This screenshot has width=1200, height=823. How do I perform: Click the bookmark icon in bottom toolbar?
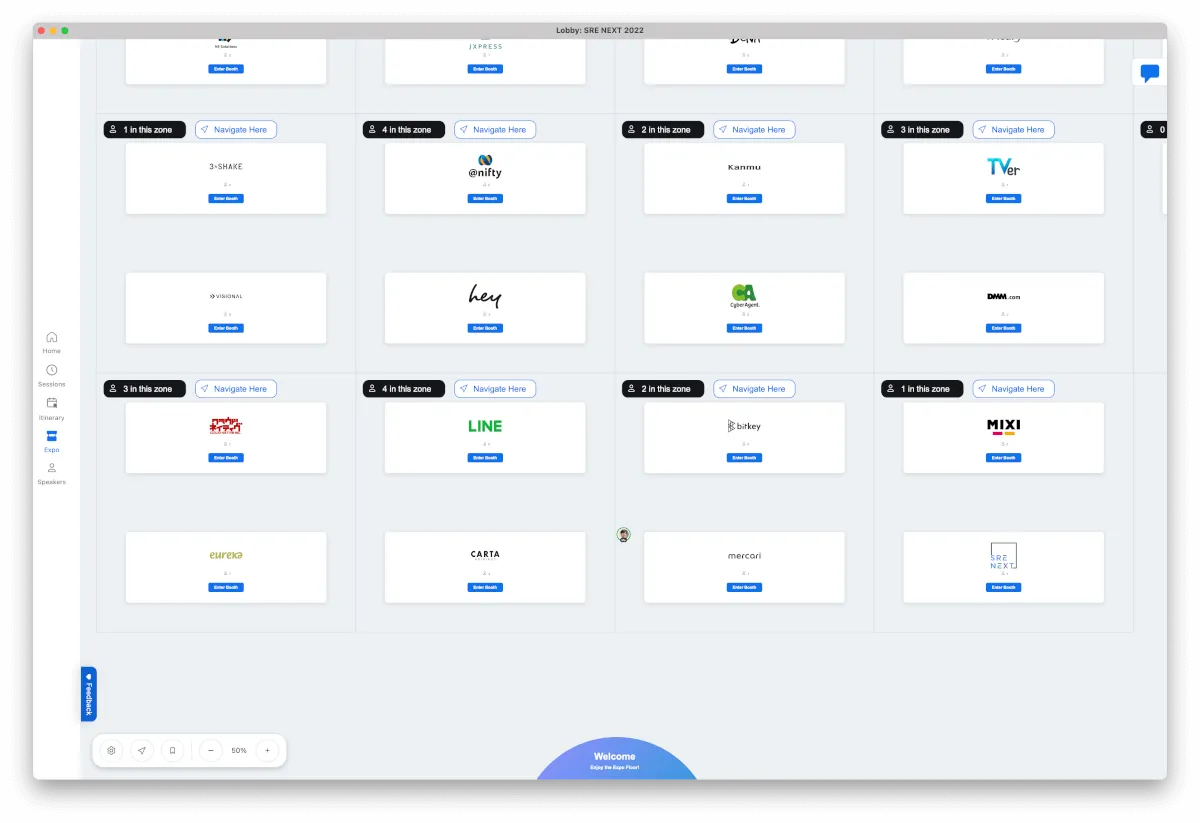point(173,750)
